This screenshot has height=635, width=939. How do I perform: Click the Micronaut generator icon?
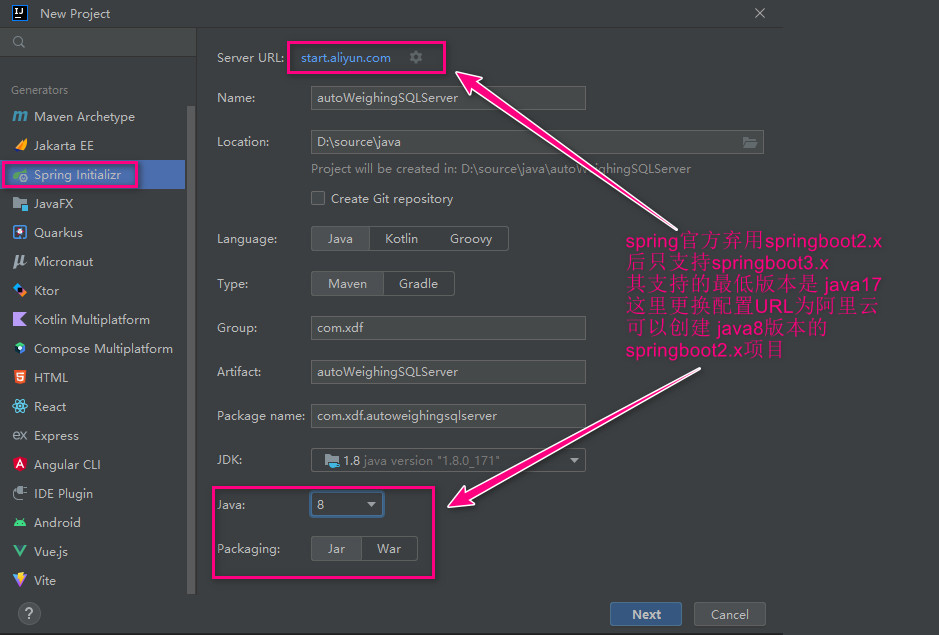pos(20,261)
